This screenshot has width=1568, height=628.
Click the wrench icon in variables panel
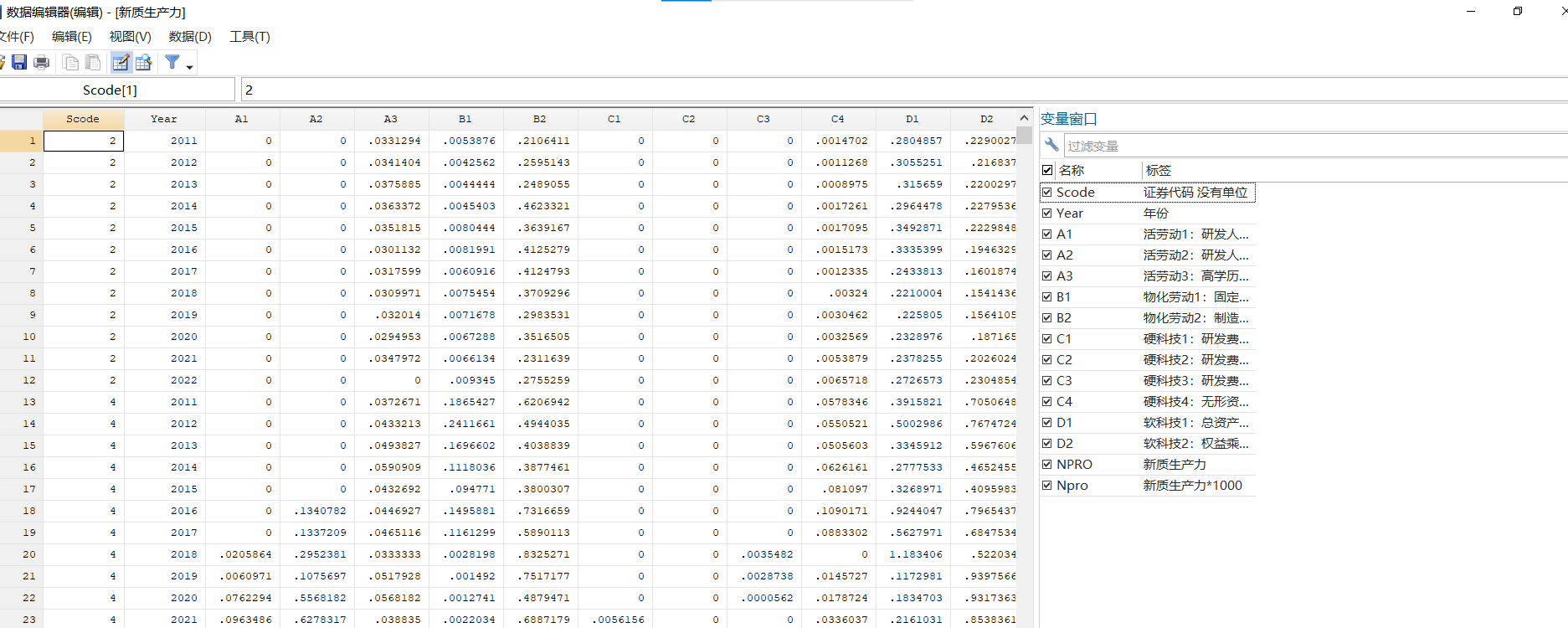point(1051,145)
